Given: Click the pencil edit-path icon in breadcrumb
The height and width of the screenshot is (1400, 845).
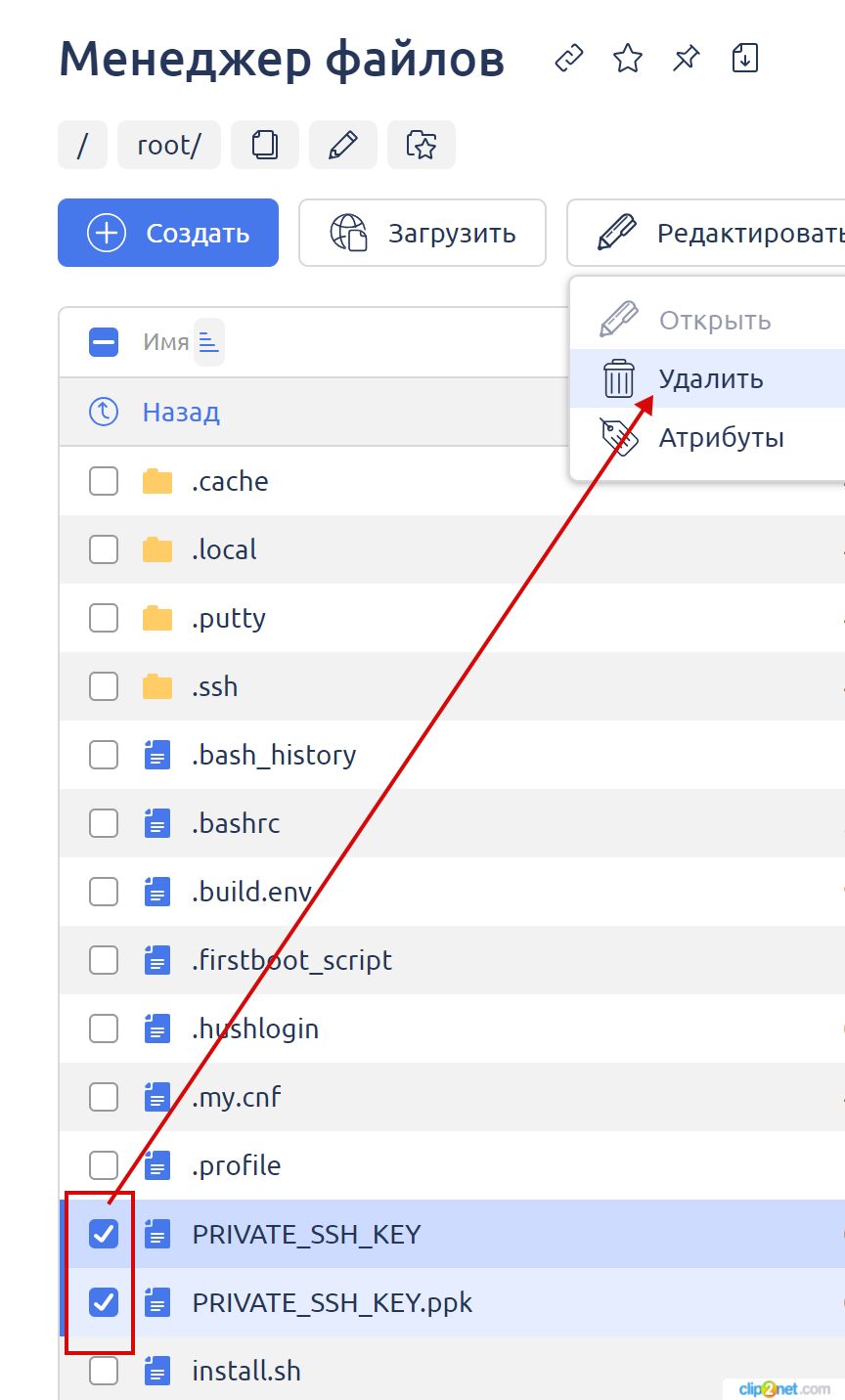Looking at the screenshot, I should 342,146.
